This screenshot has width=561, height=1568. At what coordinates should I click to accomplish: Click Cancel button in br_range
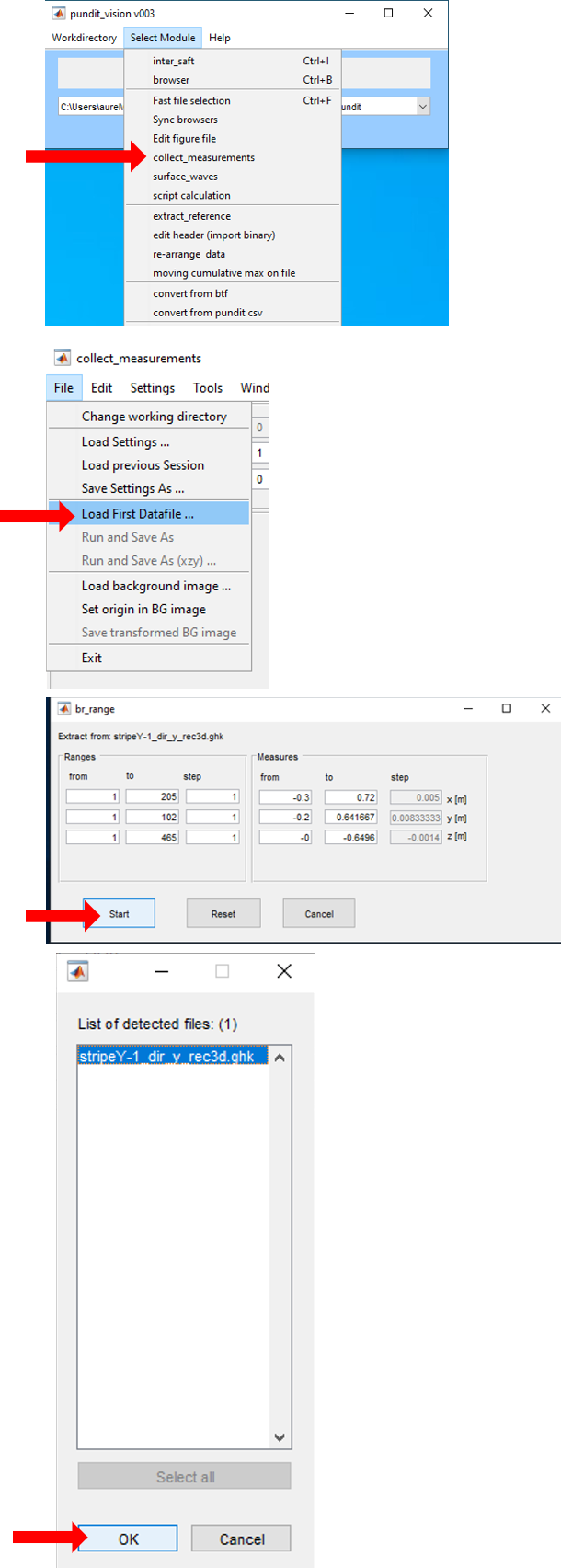tap(319, 914)
